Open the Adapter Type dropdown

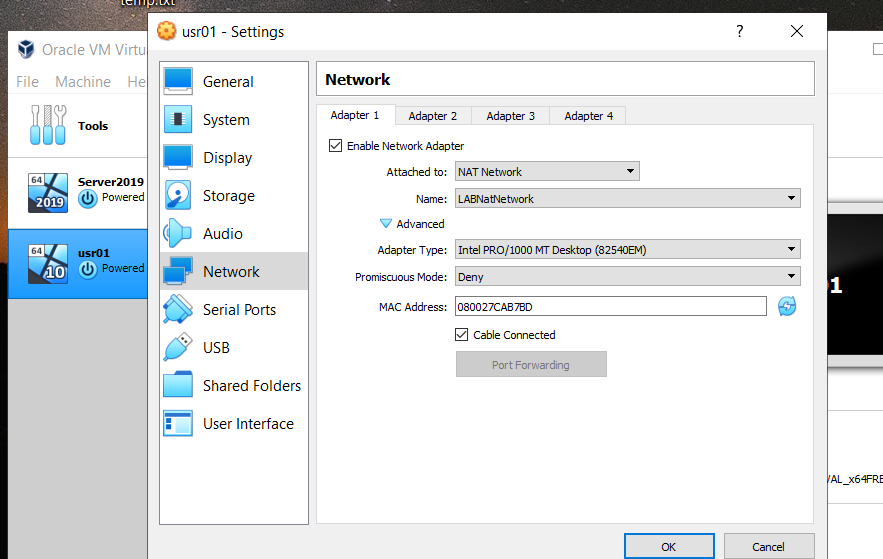(627, 249)
